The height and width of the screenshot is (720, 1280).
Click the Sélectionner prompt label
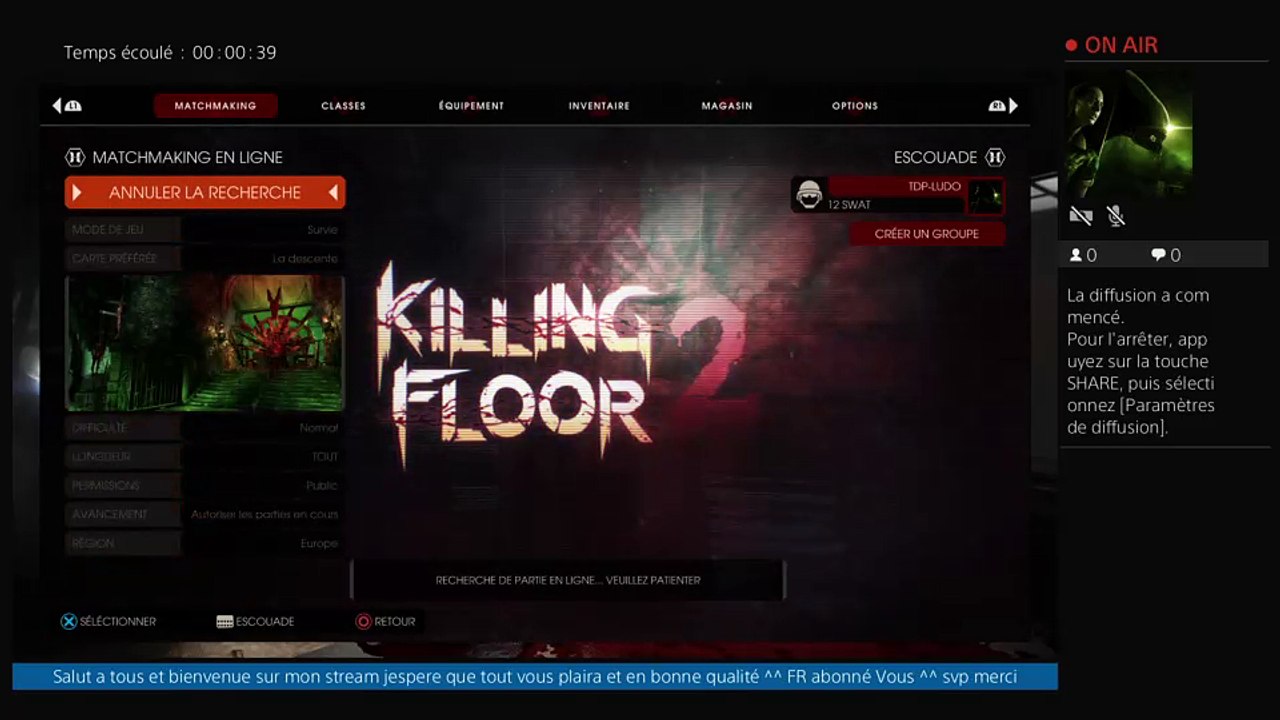(x=118, y=621)
